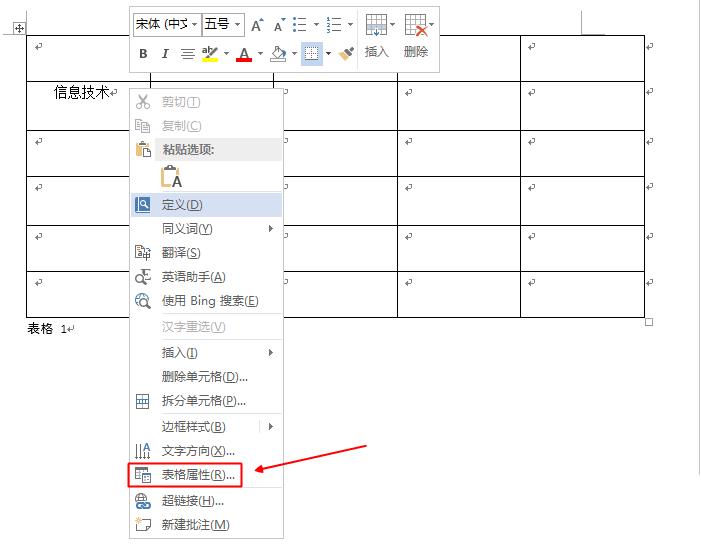Choose 文字方向(X)... entry
This screenshot has height=556, width=701.
point(207,451)
